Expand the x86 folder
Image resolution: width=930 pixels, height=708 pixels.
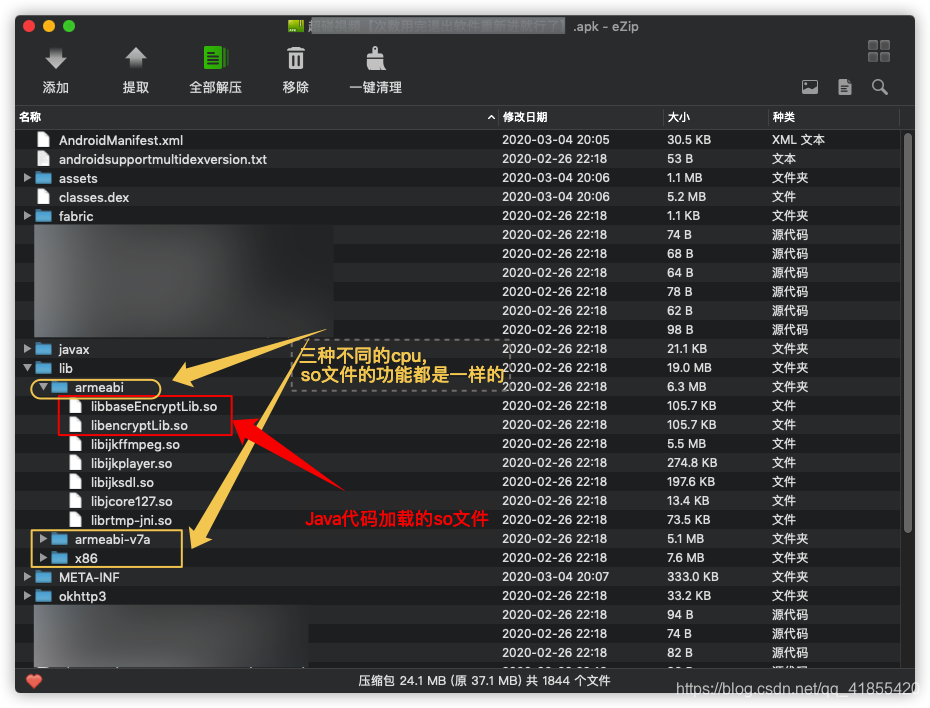pos(43,557)
